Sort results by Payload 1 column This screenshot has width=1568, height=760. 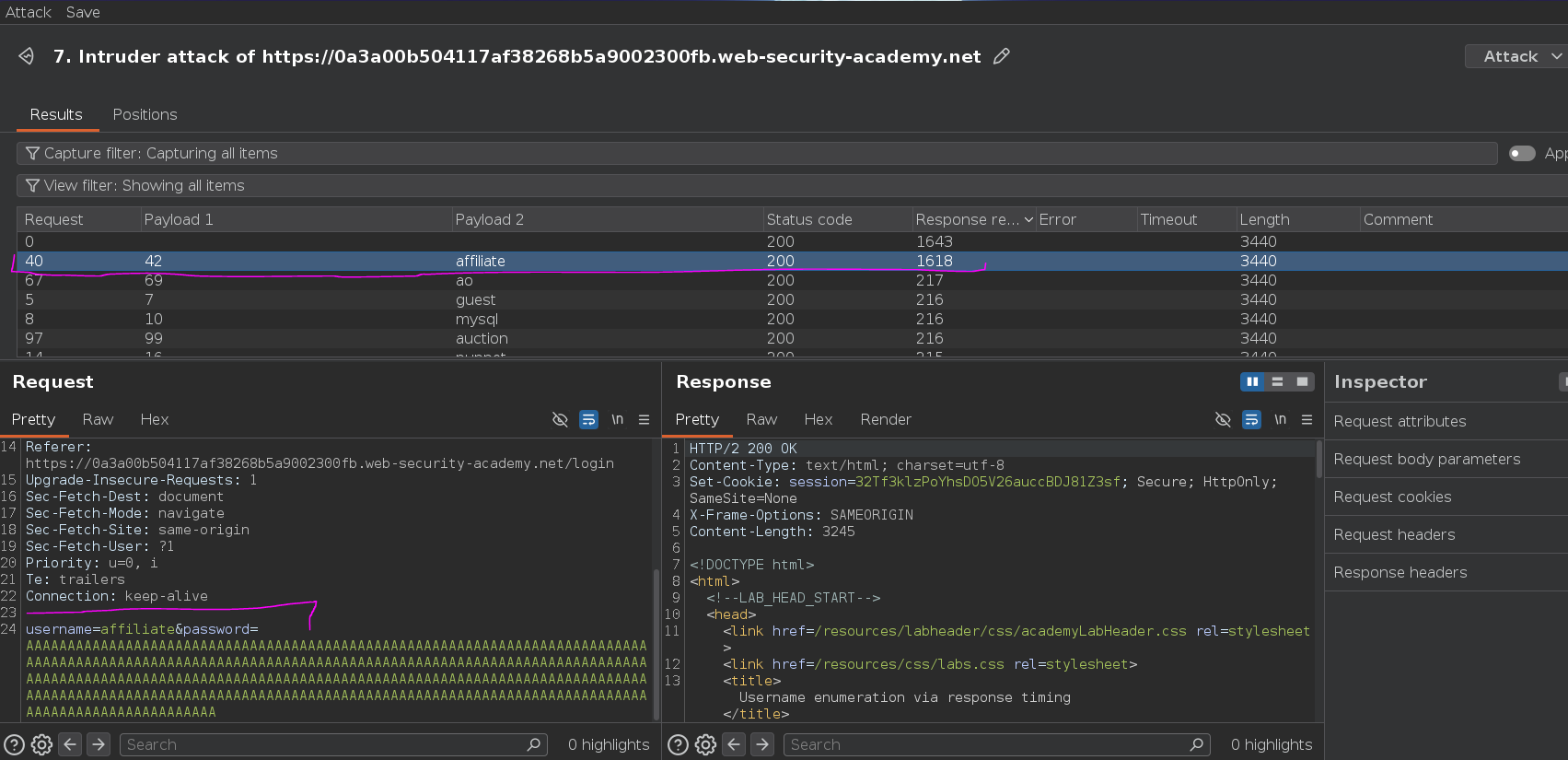[x=296, y=219]
